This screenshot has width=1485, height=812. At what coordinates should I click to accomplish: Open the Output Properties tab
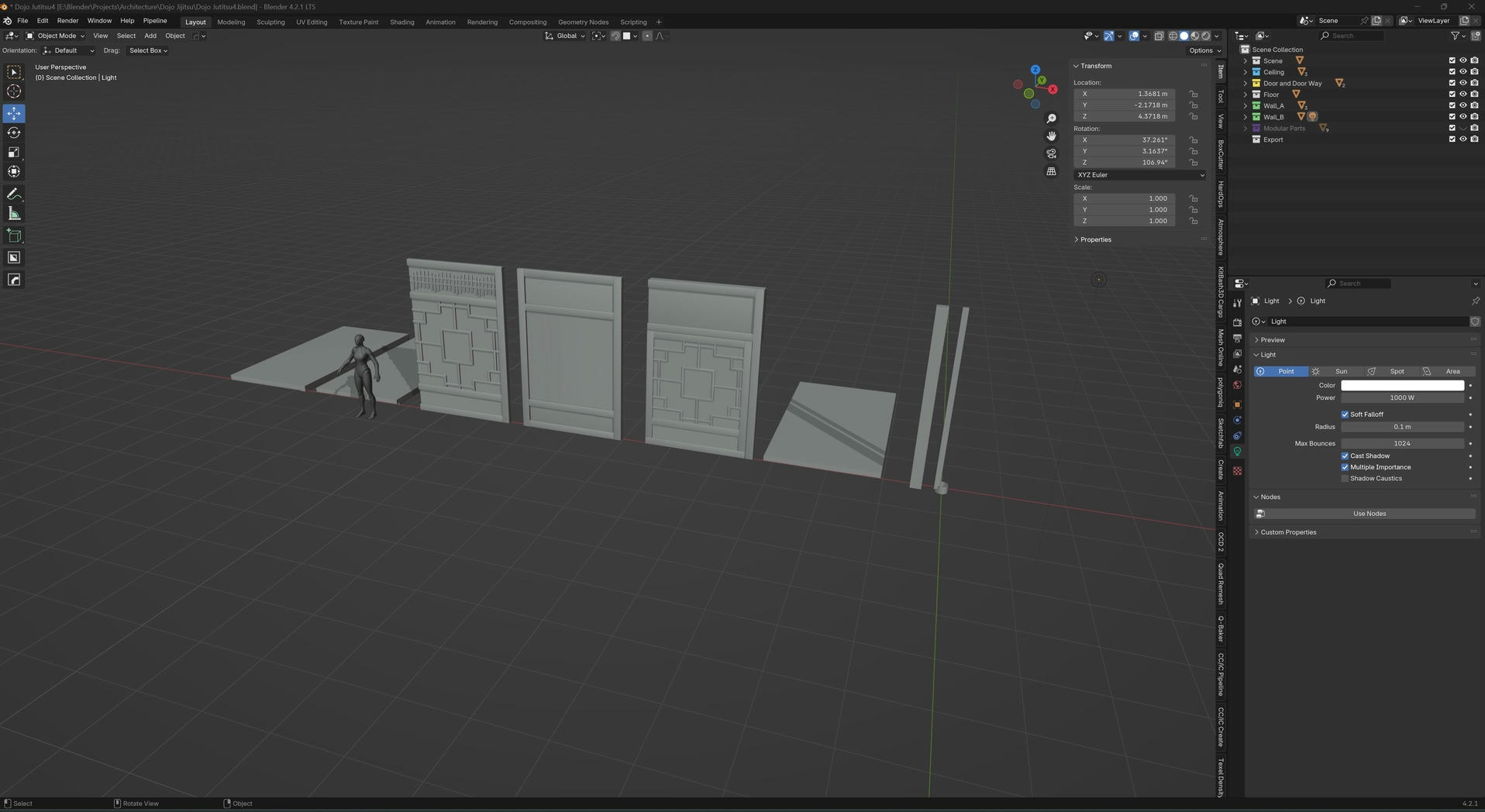[1238, 335]
